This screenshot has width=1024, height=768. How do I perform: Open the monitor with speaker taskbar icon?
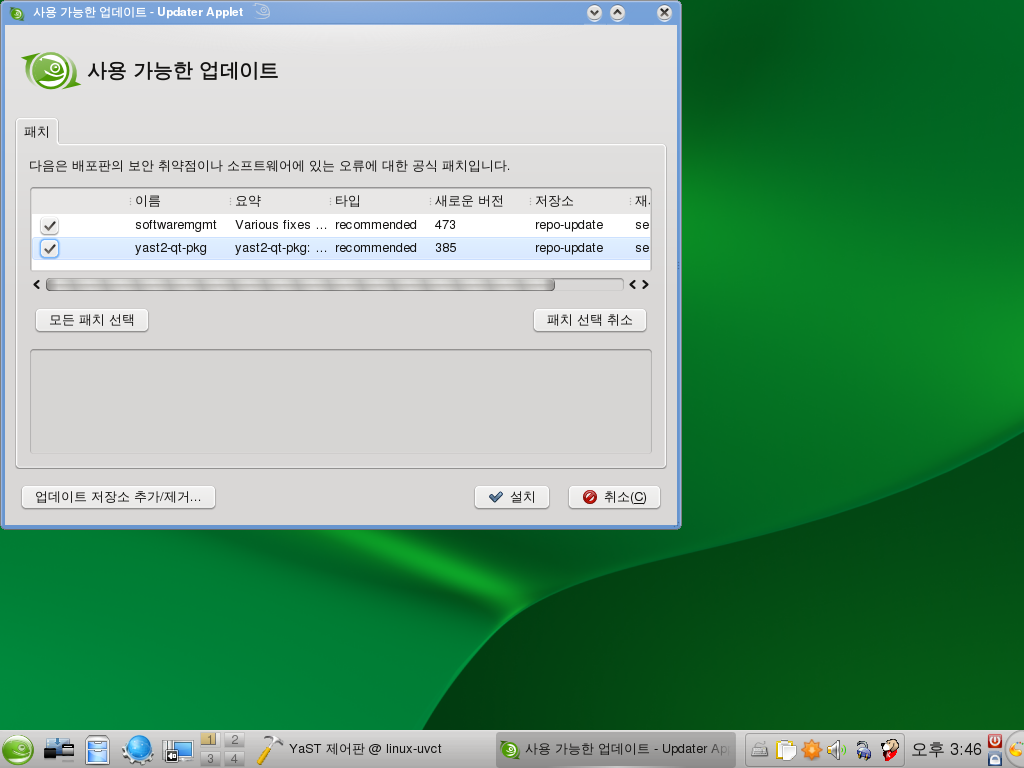click(177, 750)
